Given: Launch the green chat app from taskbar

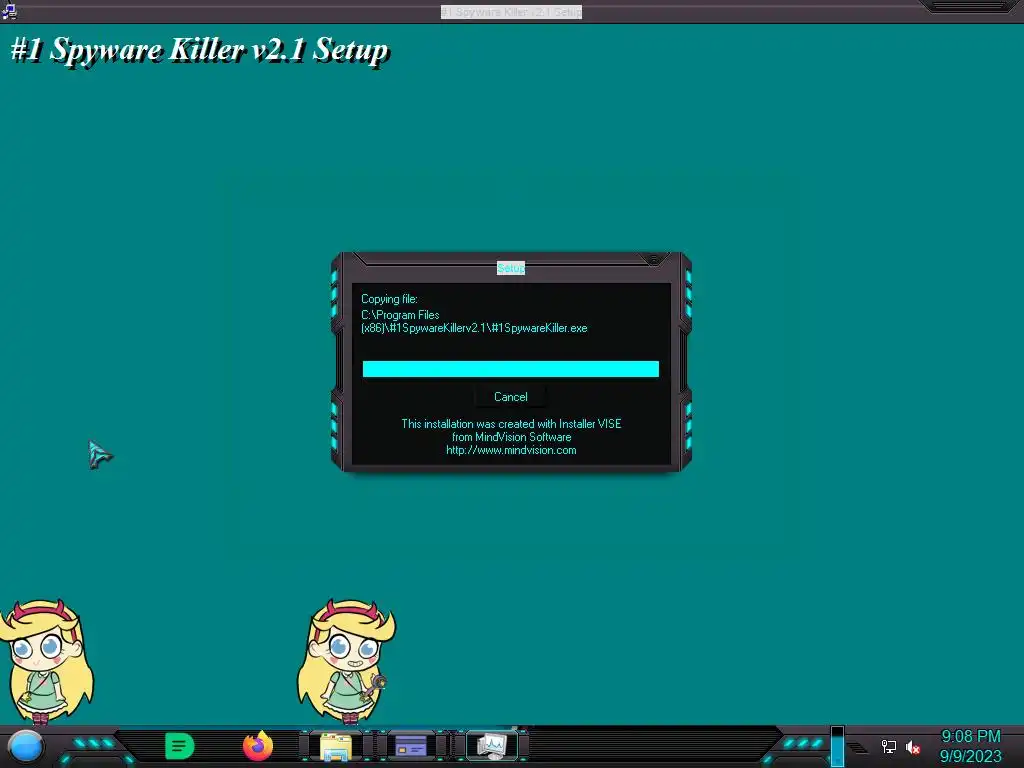Looking at the screenshot, I should pyautogui.click(x=179, y=746).
